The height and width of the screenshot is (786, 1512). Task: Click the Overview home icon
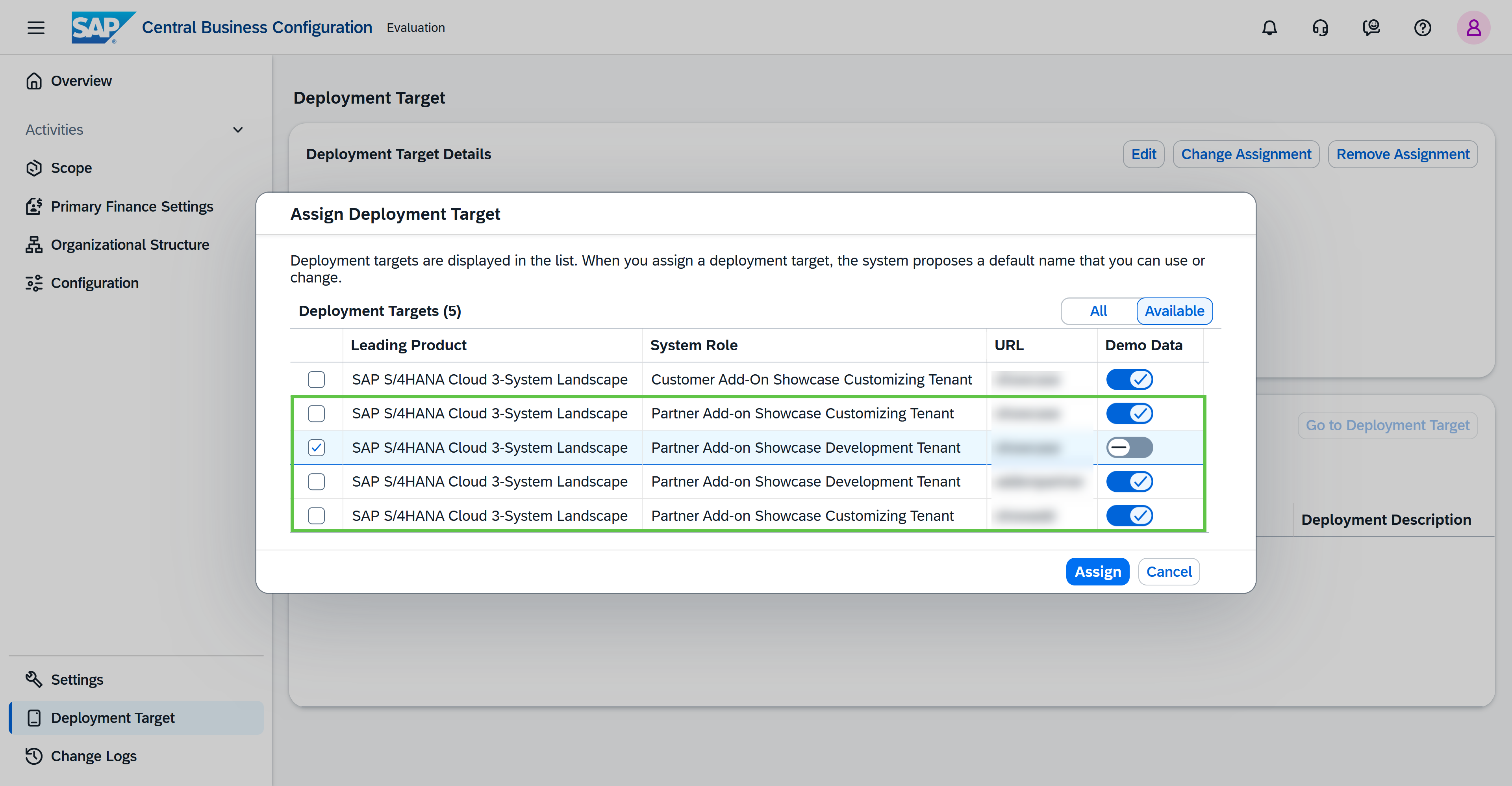click(x=34, y=80)
